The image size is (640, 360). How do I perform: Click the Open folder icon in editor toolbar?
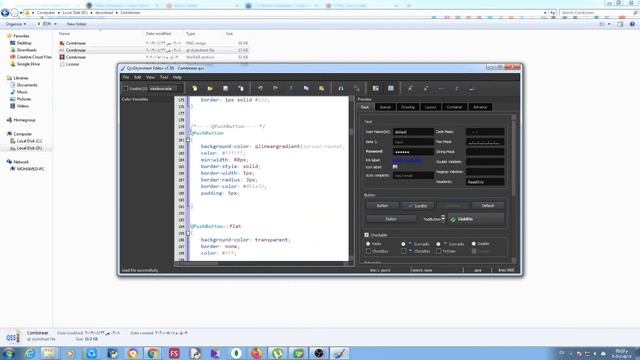coord(210,88)
